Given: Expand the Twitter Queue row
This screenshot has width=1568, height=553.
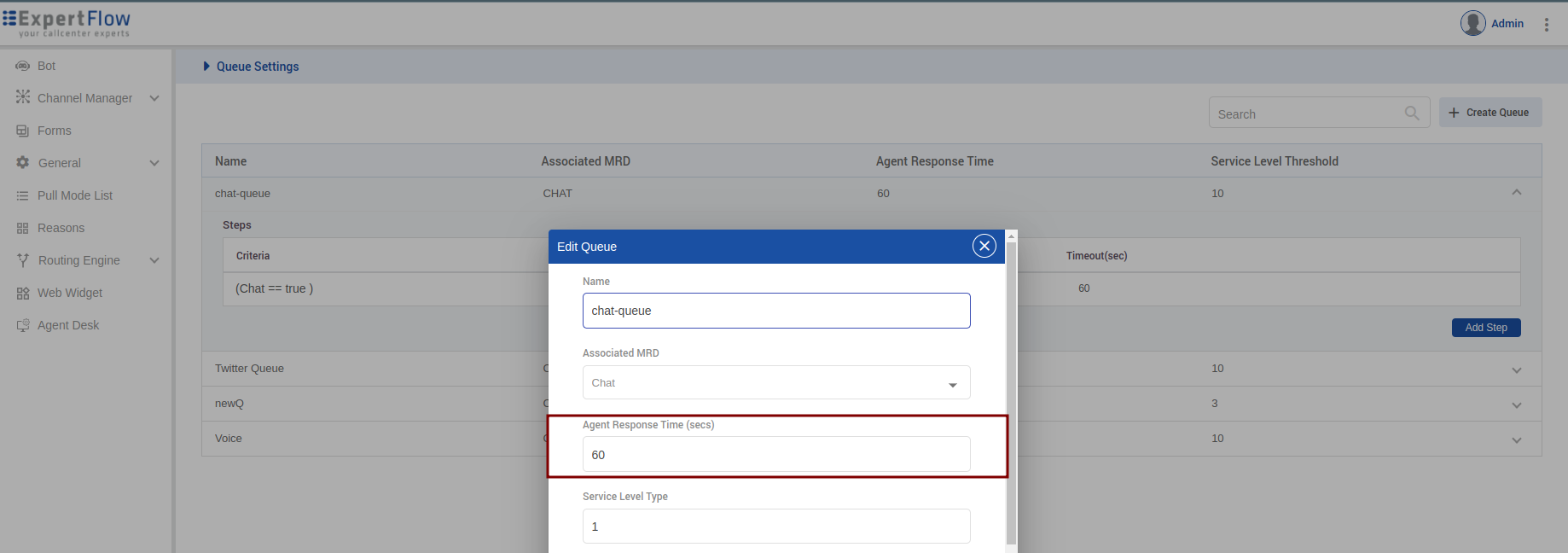Looking at the screenshot, I should (x=1516, y=370).
